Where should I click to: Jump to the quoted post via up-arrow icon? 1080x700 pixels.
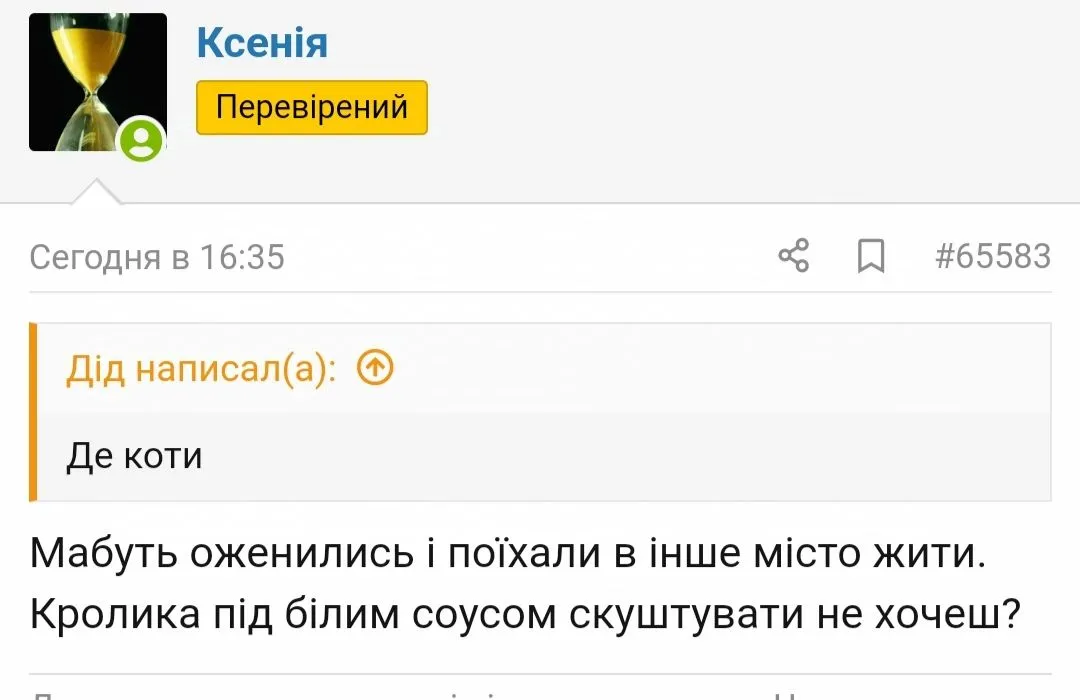(x=375, y=369)
